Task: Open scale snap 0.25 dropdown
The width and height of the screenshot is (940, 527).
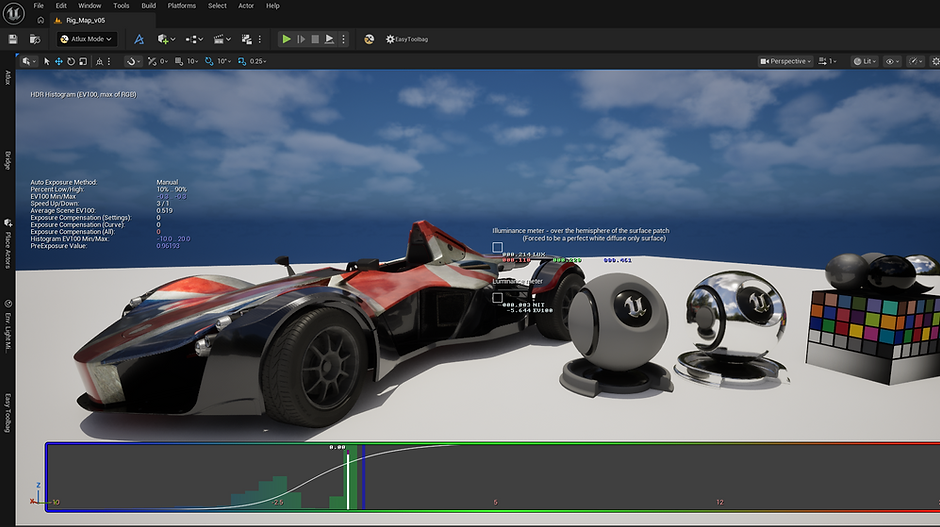Action: point(258,61)
